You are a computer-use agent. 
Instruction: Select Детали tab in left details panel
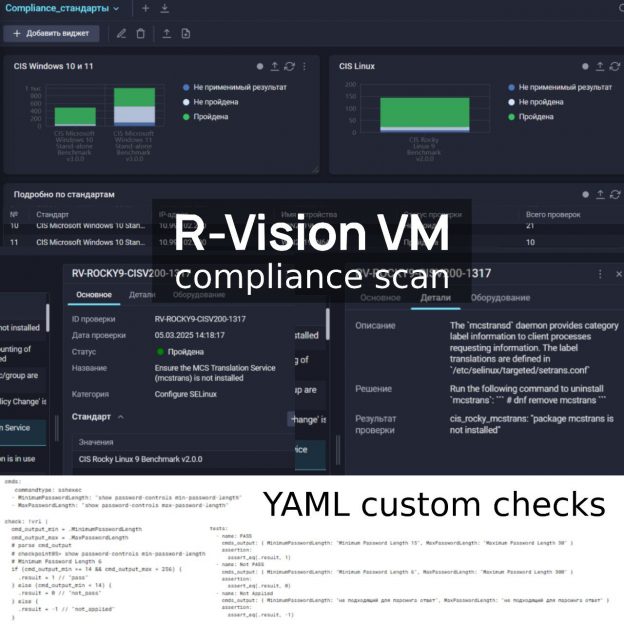[142, 295]
